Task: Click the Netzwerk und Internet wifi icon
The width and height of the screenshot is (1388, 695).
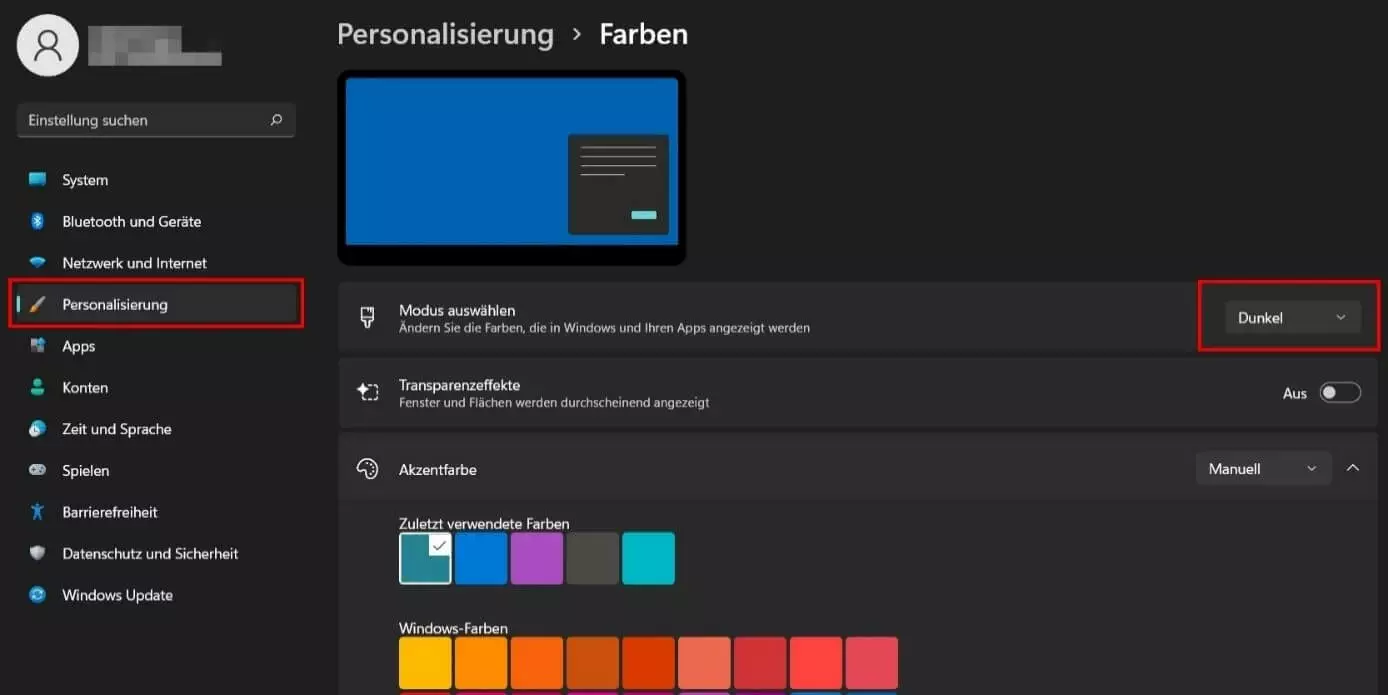Action: [38, 263]
